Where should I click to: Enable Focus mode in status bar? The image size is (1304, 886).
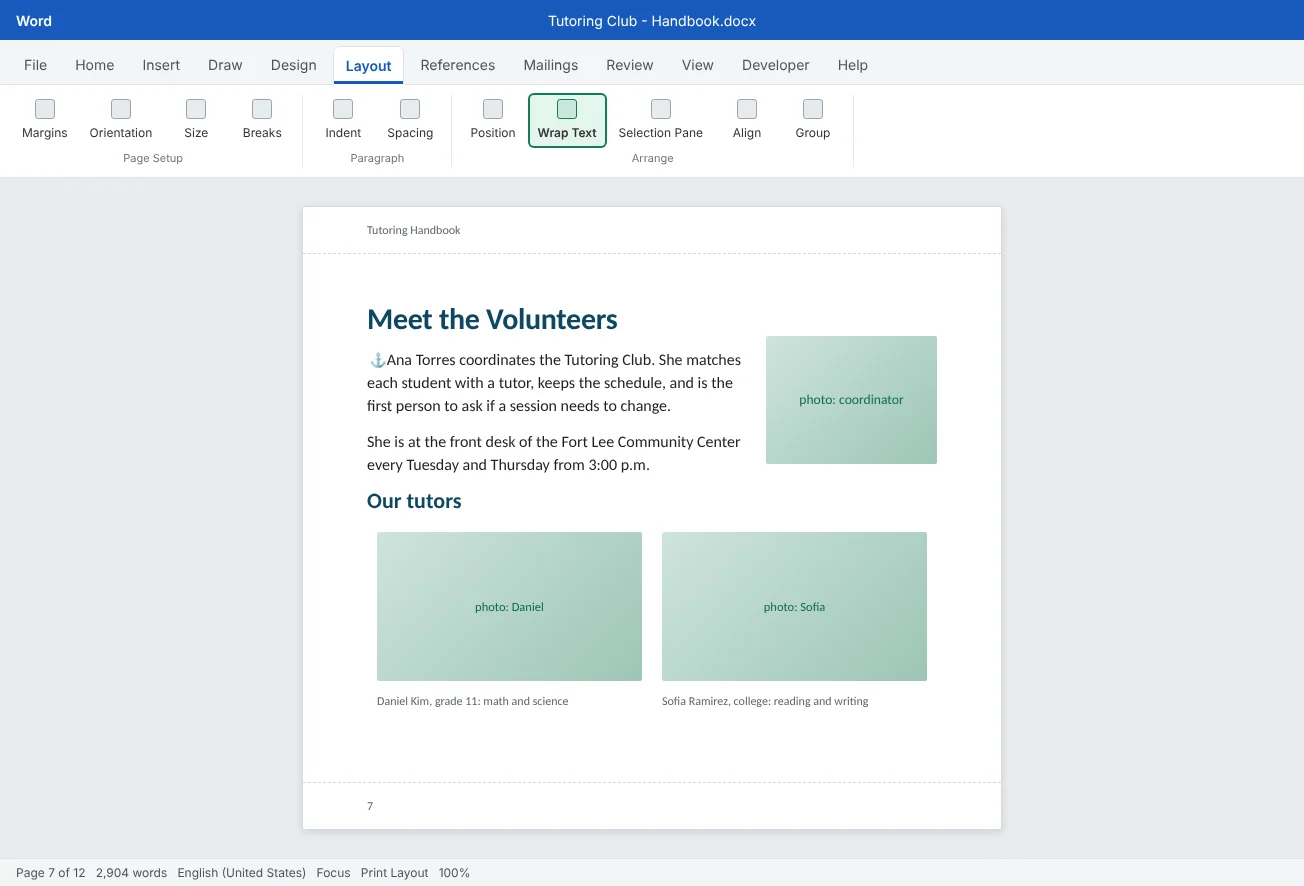(x=333, y=873)
